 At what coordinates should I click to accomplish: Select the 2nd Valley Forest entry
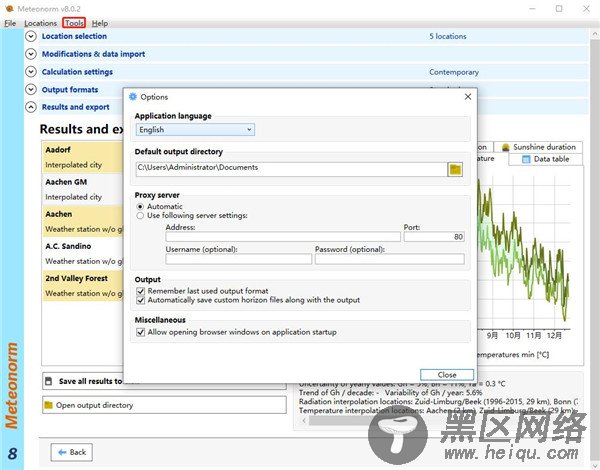(x=83, y=286)
